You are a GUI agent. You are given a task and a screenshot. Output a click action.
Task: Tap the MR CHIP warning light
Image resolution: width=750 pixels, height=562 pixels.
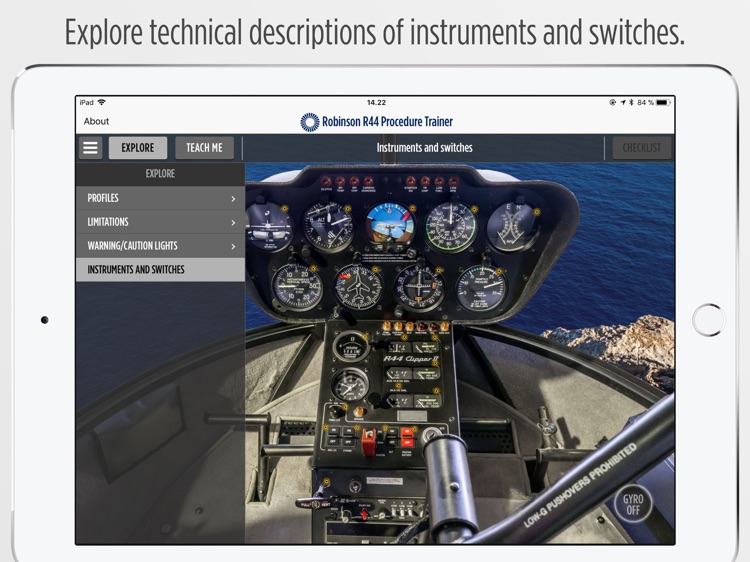click(x=354, y=182)
